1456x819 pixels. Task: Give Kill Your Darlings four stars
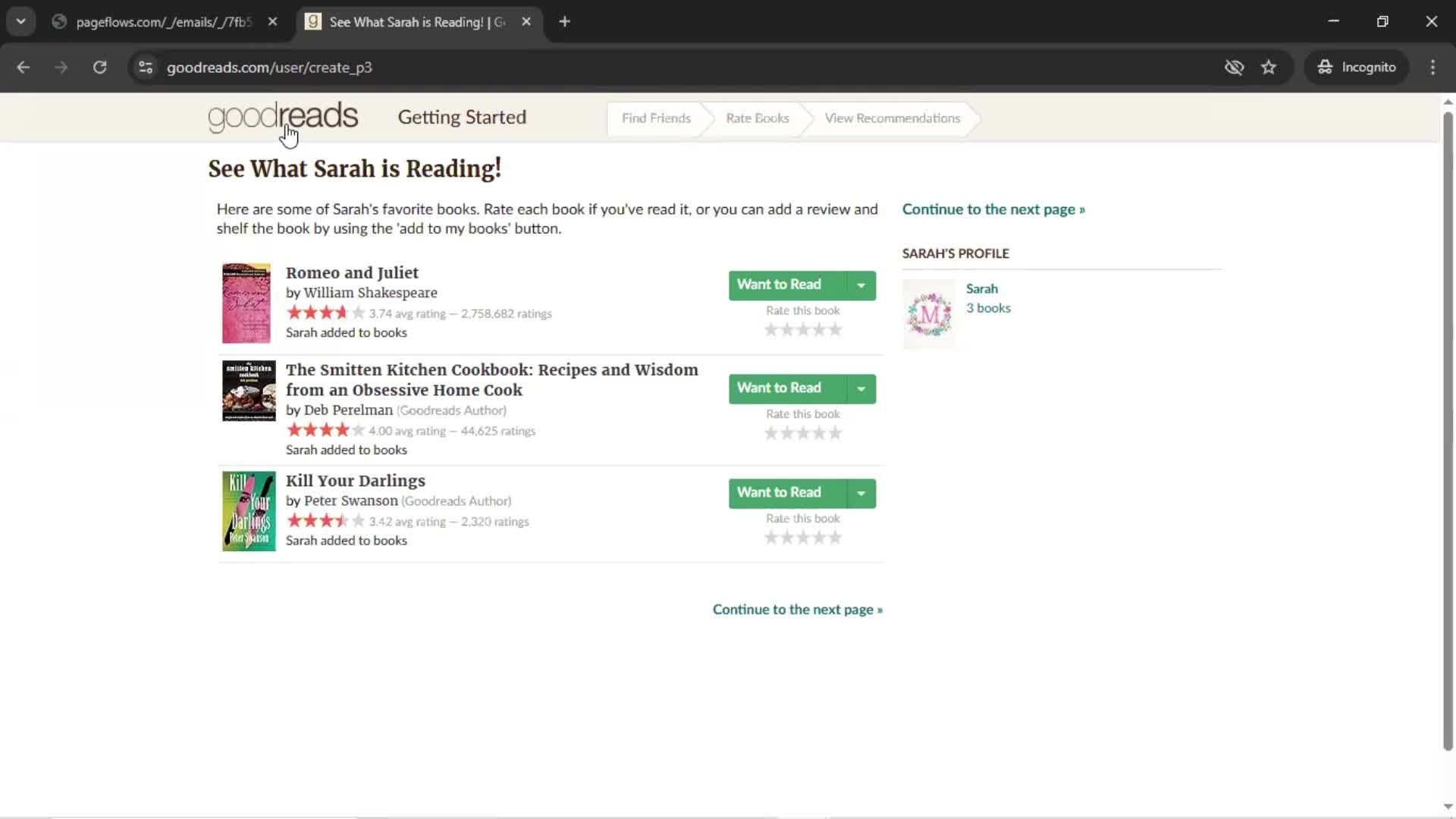click(x=819, y=538)
